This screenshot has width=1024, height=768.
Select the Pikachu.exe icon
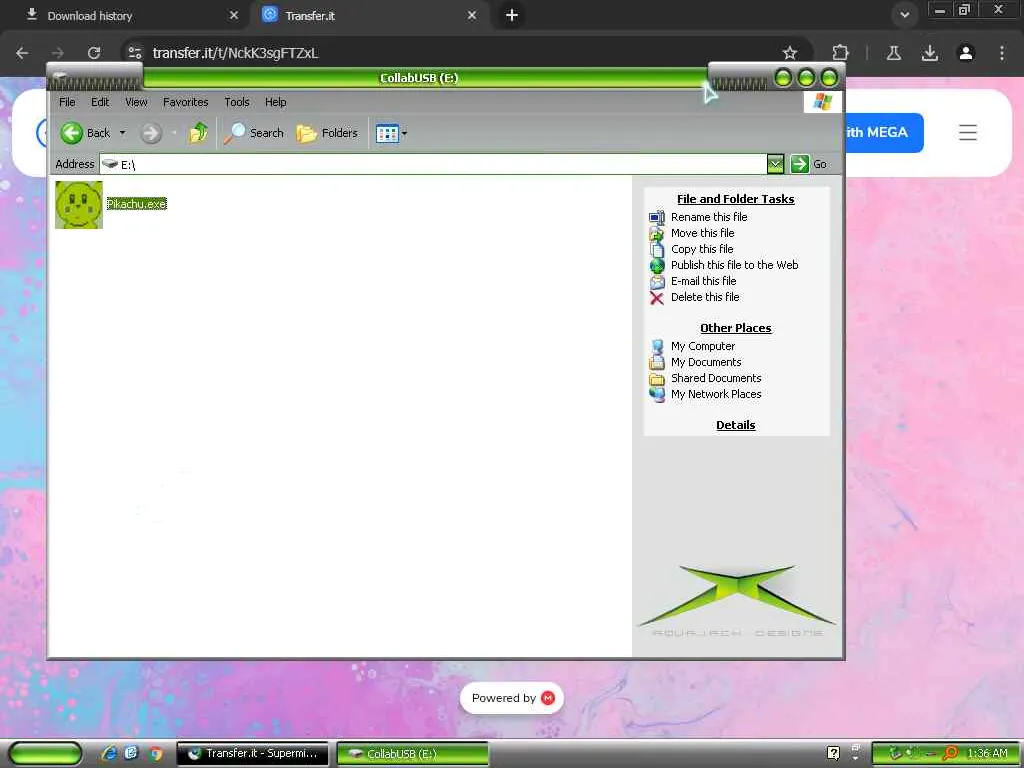pos(79,205)
